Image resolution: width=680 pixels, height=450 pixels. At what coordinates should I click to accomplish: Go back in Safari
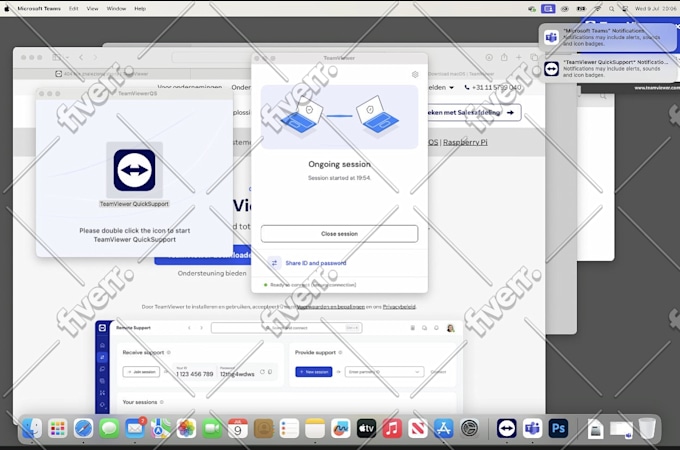(81, 57)
